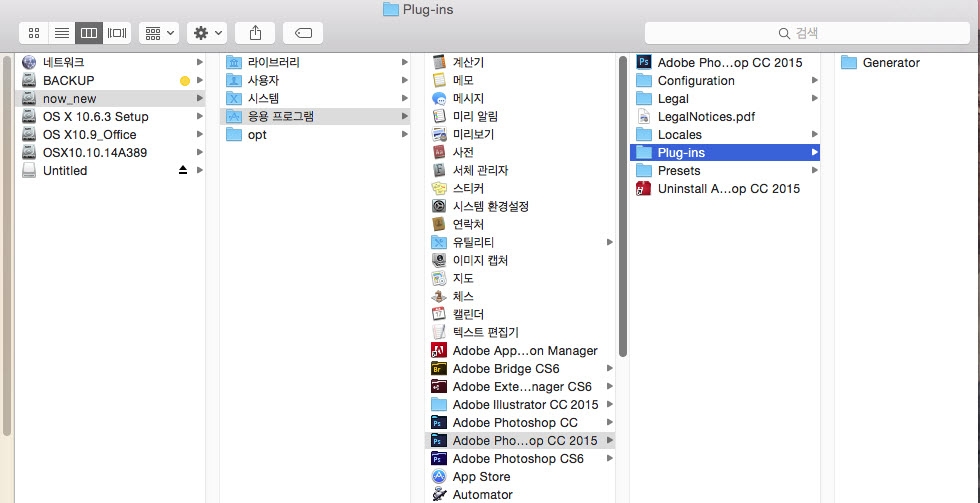
Task: Open the 시스템 system folder
Action: [x=315, y=99]
